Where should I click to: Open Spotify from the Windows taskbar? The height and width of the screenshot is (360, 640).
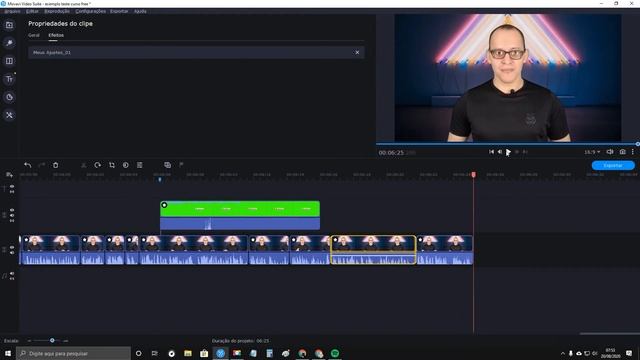click(x=335, y=353)
